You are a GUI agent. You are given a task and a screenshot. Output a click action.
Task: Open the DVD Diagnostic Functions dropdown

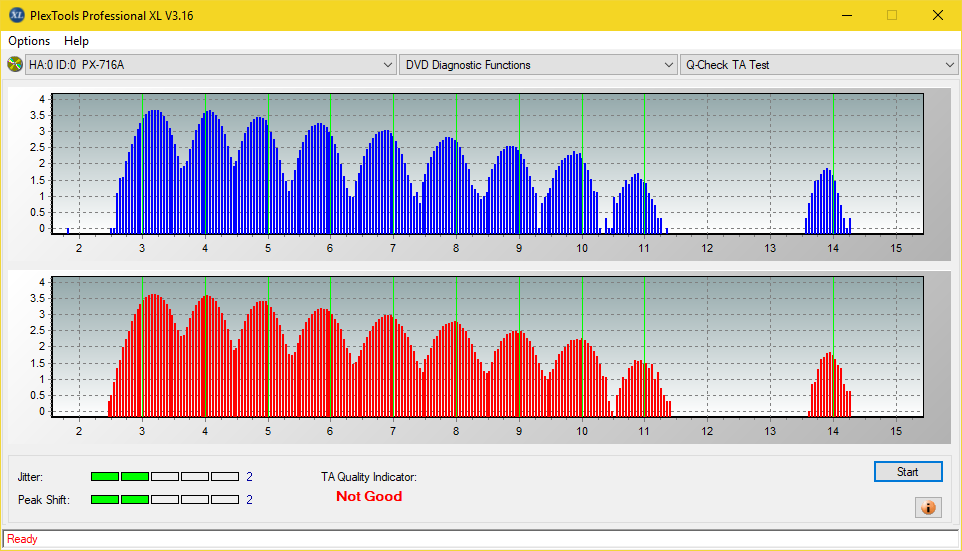click(537, 64)
